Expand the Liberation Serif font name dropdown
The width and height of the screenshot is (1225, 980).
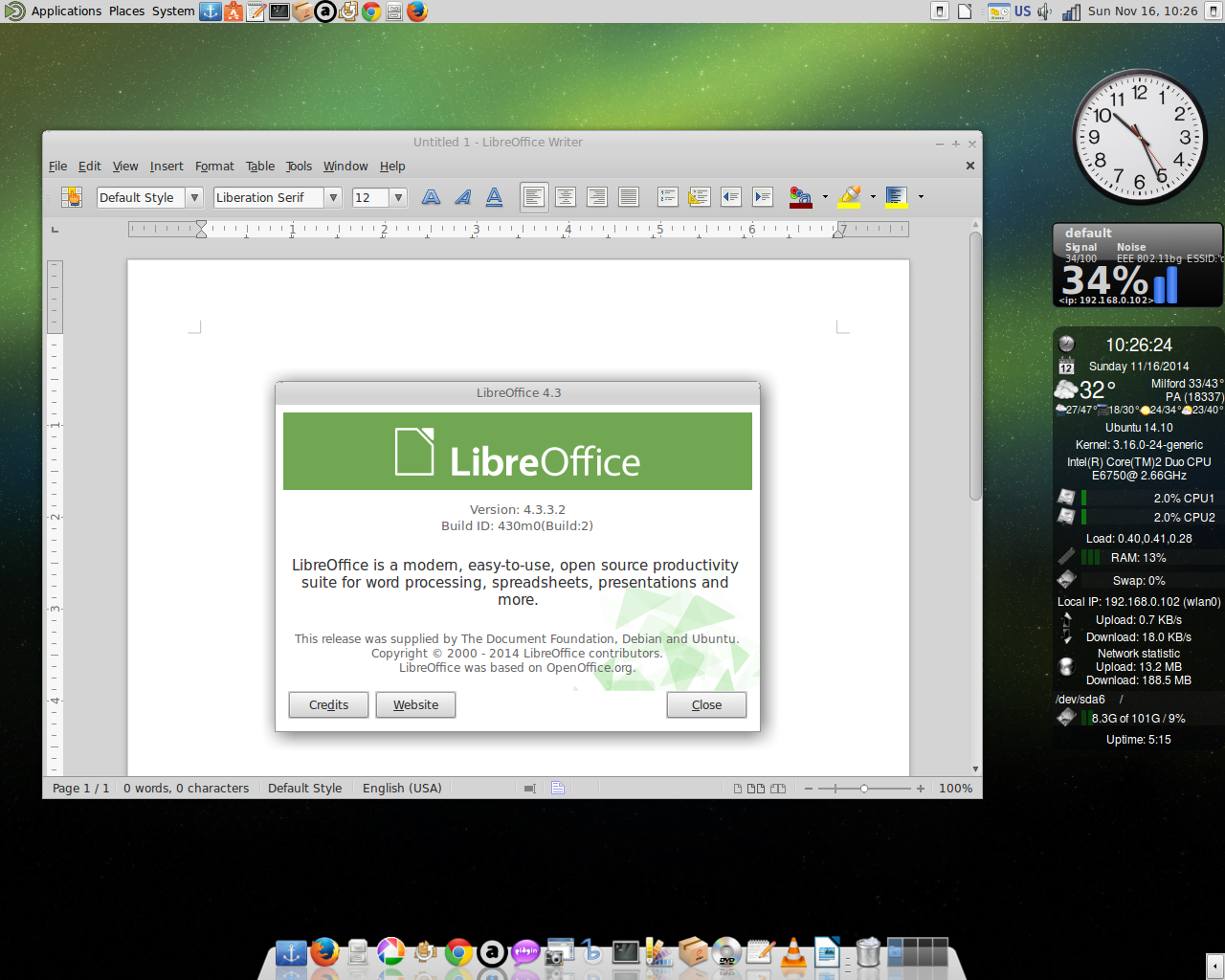(x=333, y=197)
